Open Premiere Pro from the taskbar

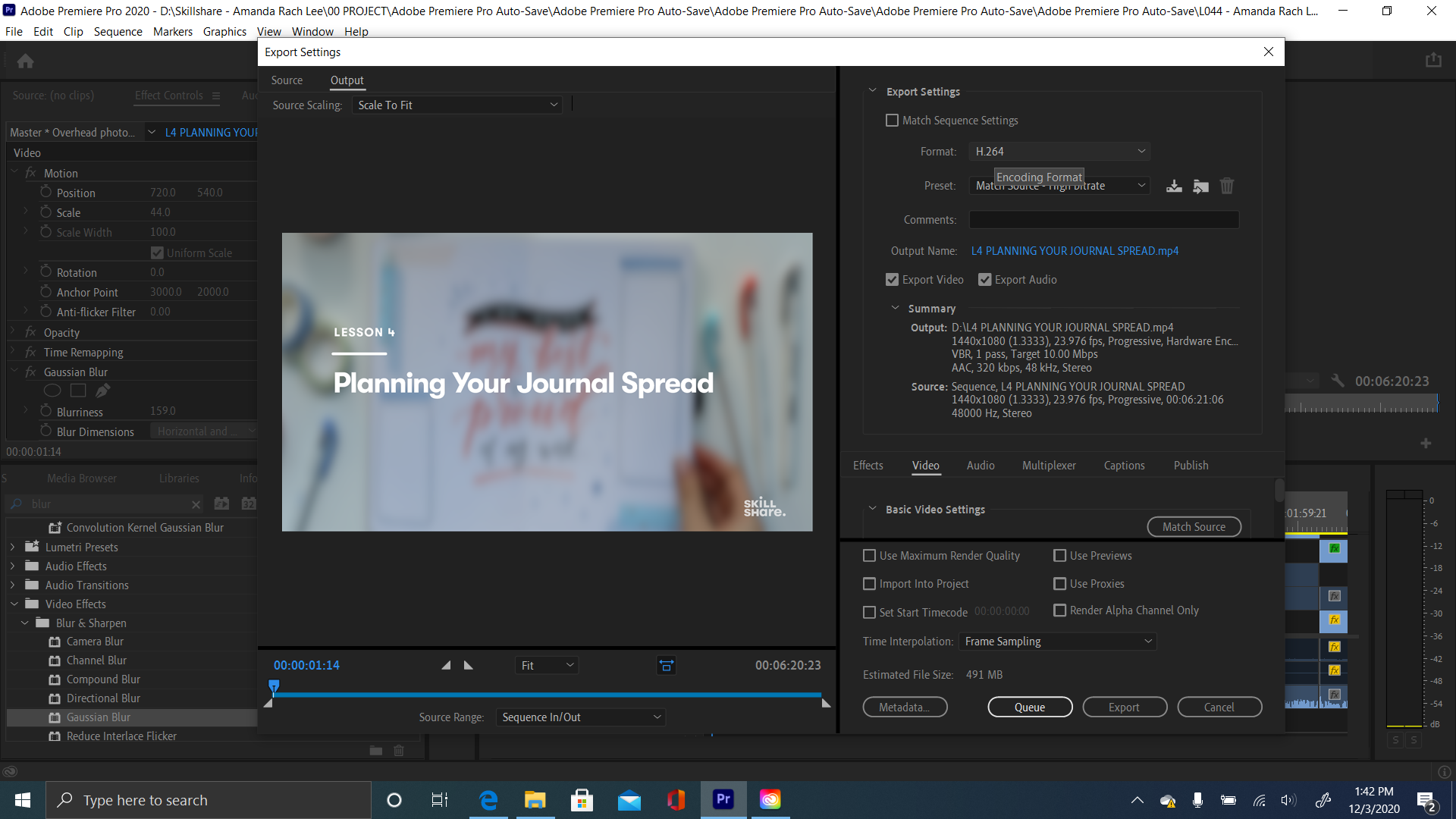[x=723, y=799]
